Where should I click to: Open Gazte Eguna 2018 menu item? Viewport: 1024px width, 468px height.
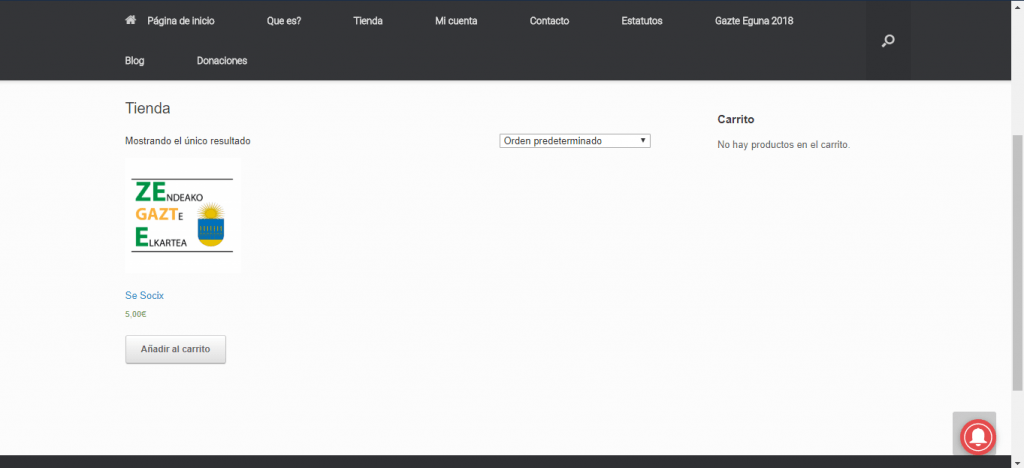coord(754,21)
